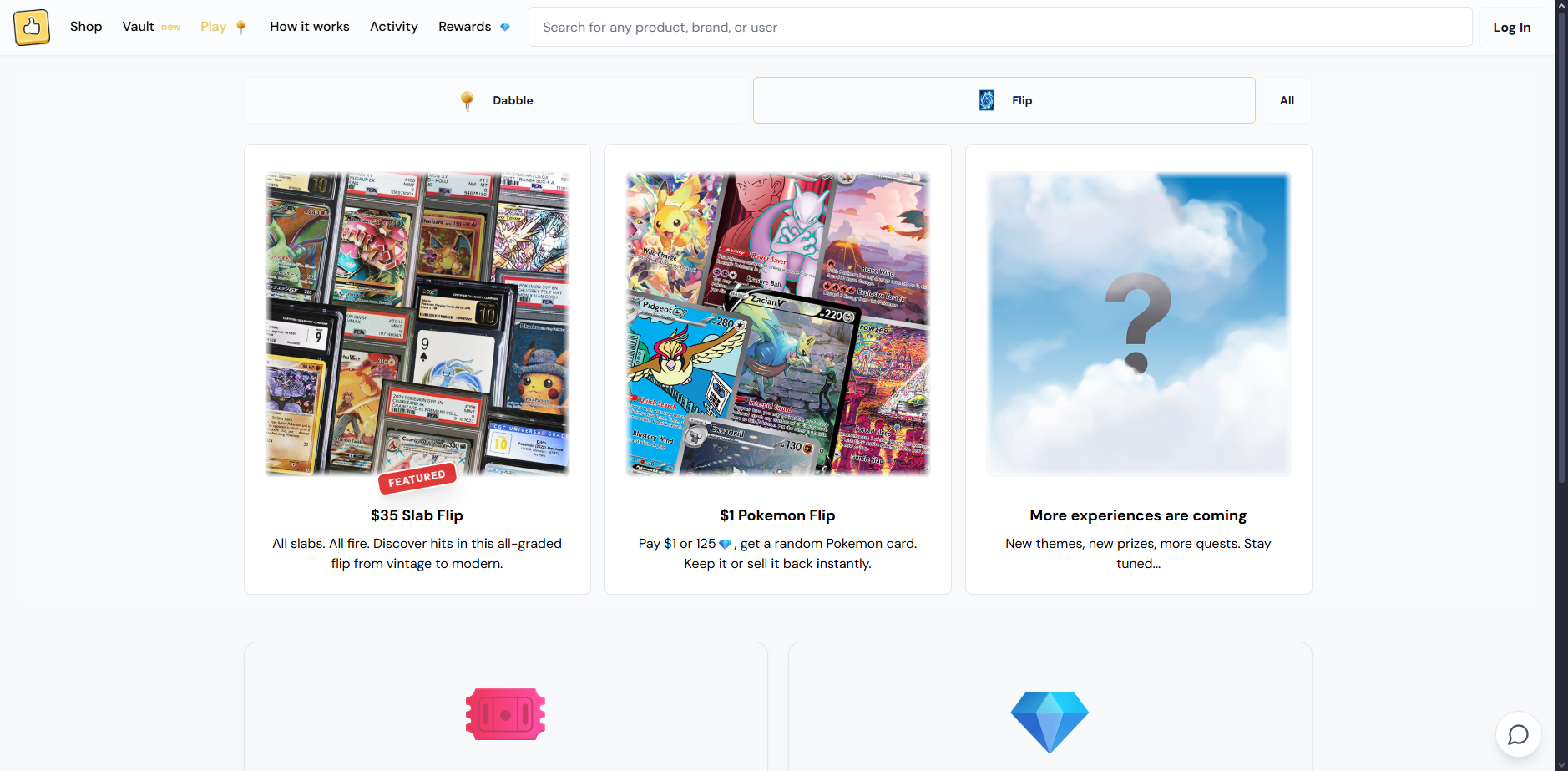Viewport: 1568px width, 771px height.
Task: Open the $35 Slab Flip card image
Action: coord(417,324)
